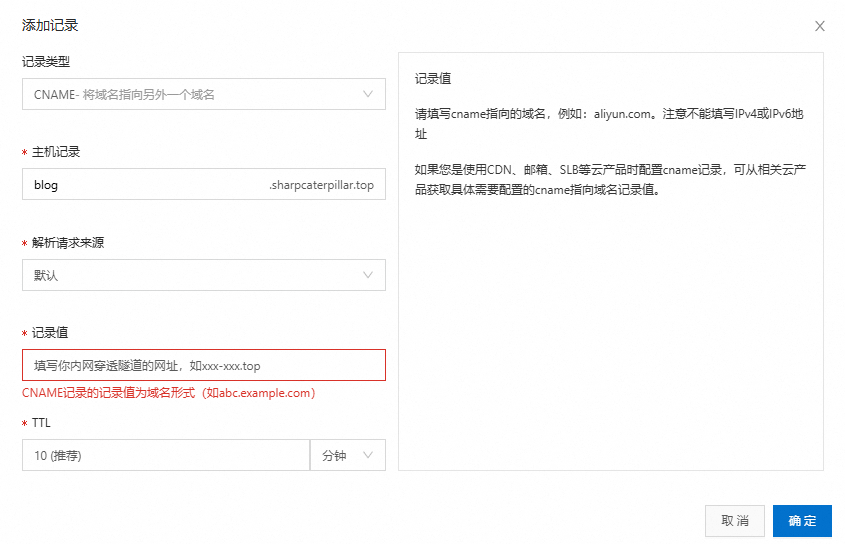Confirm with the blue 确定 button
Viewport: 845px width, 544px height.
pos(802,521)
